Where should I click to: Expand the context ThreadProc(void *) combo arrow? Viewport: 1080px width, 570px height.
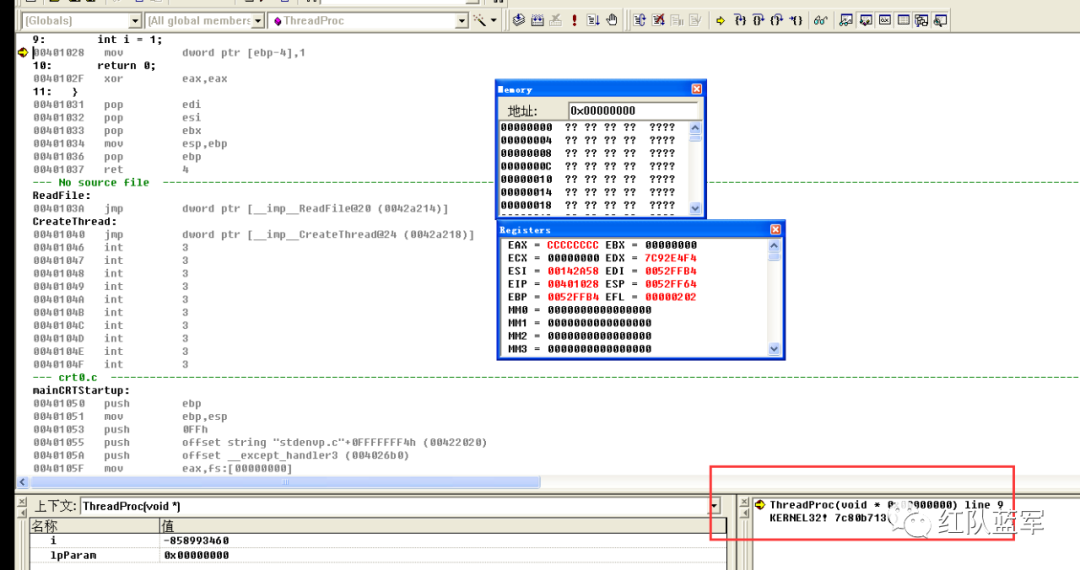pos(714,506)
